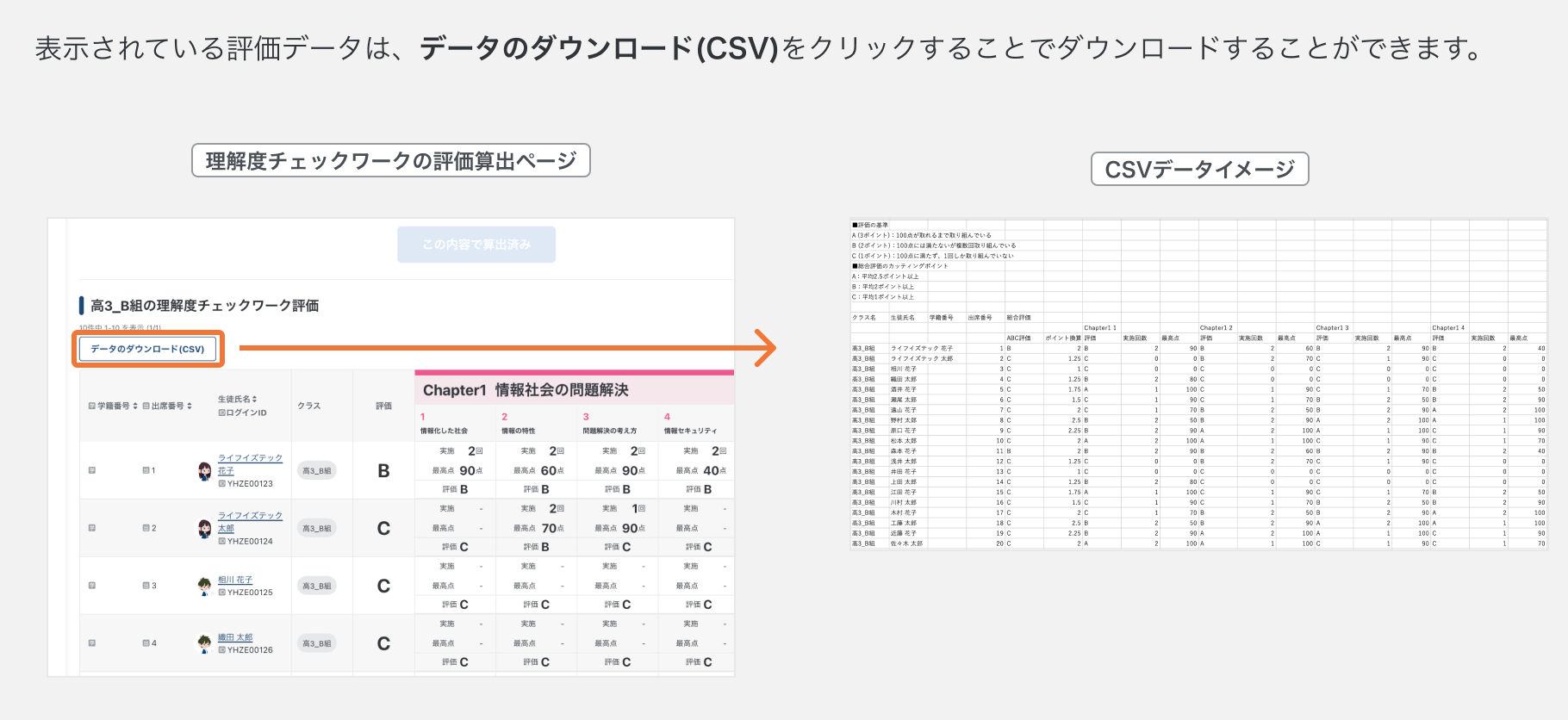Click student-number icon in YHZE00124 row
Screen dimensions: 1568x720
click(x=92, y=528)
